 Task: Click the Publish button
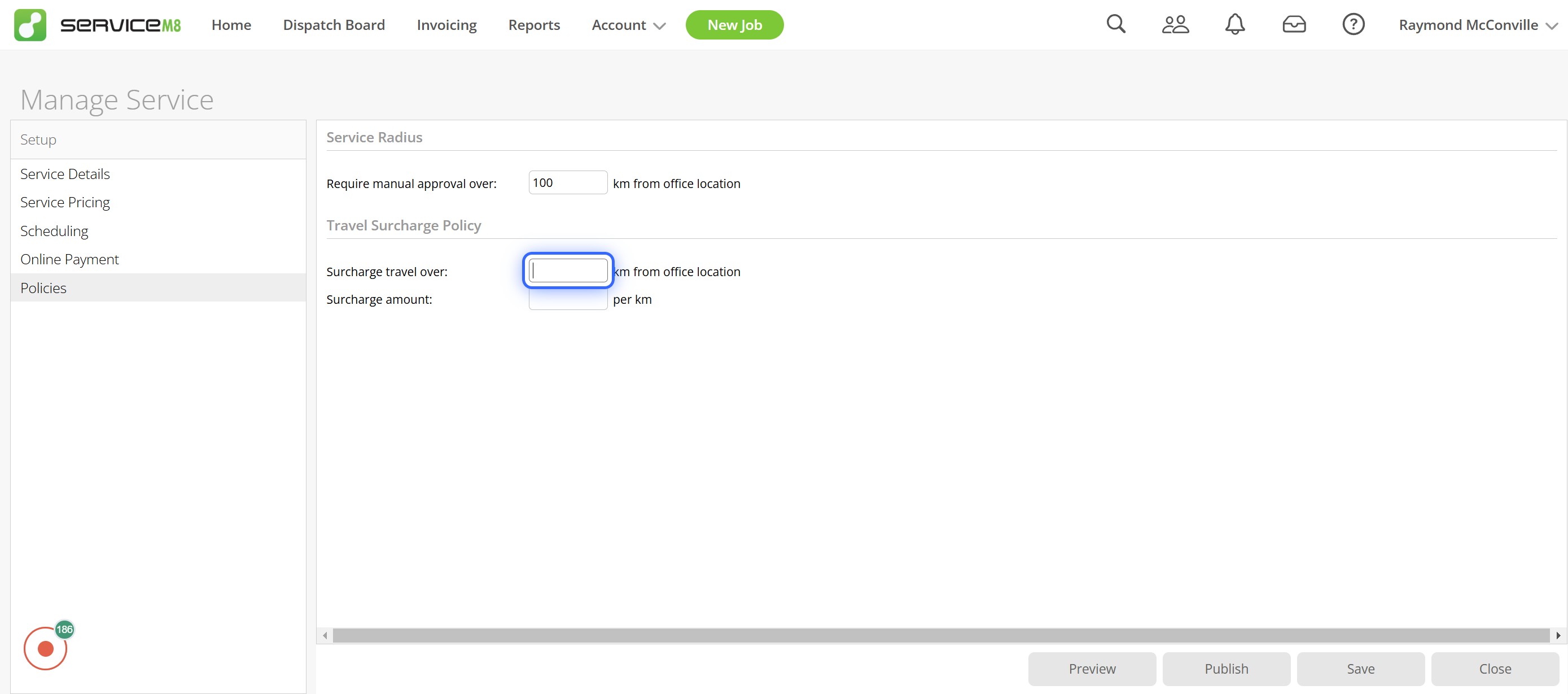pos(1226,669)
